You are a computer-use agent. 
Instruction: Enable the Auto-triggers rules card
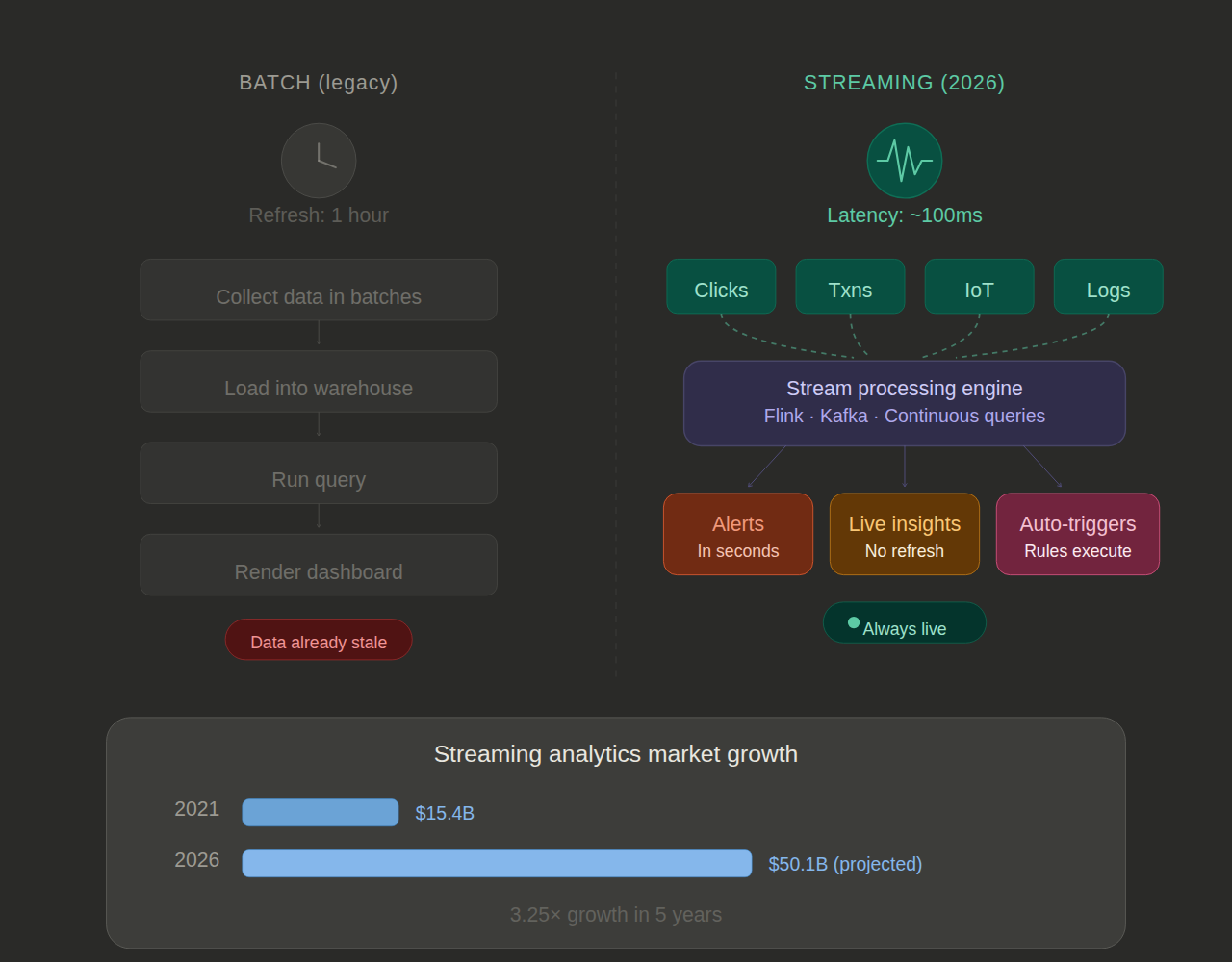point(1077,534)
